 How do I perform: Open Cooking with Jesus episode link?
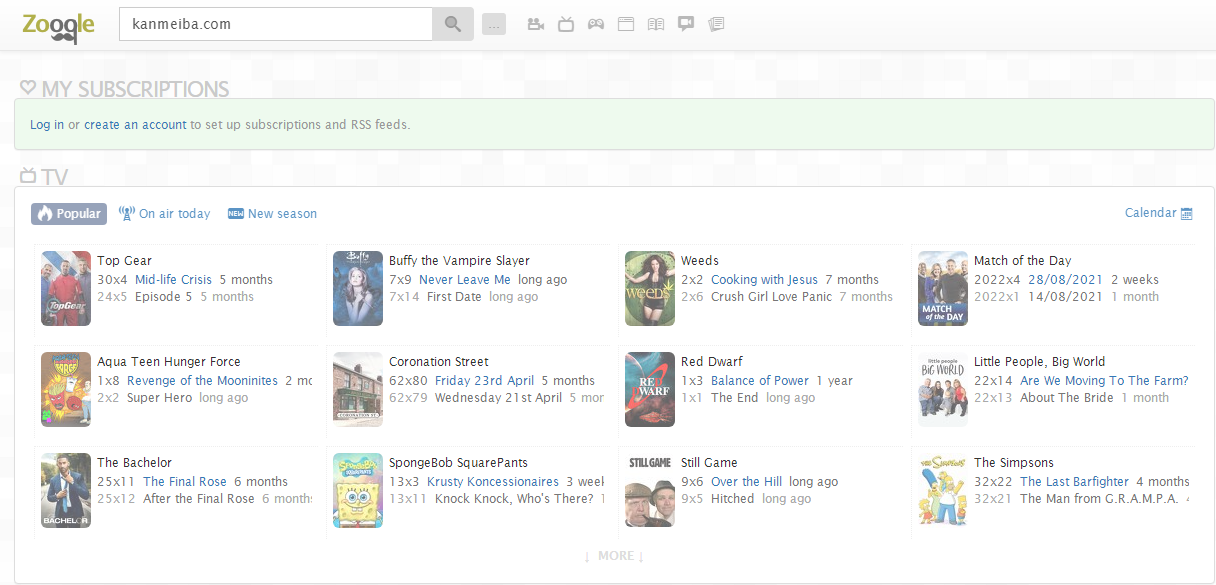click(764, 280)
